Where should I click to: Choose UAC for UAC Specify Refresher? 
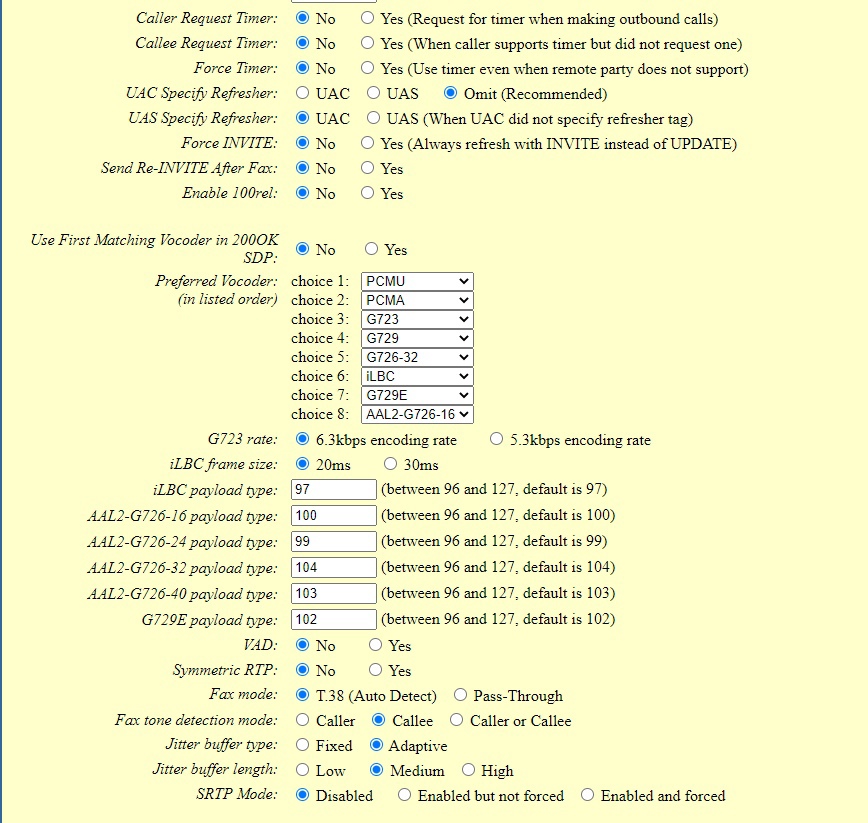[302, 92]
